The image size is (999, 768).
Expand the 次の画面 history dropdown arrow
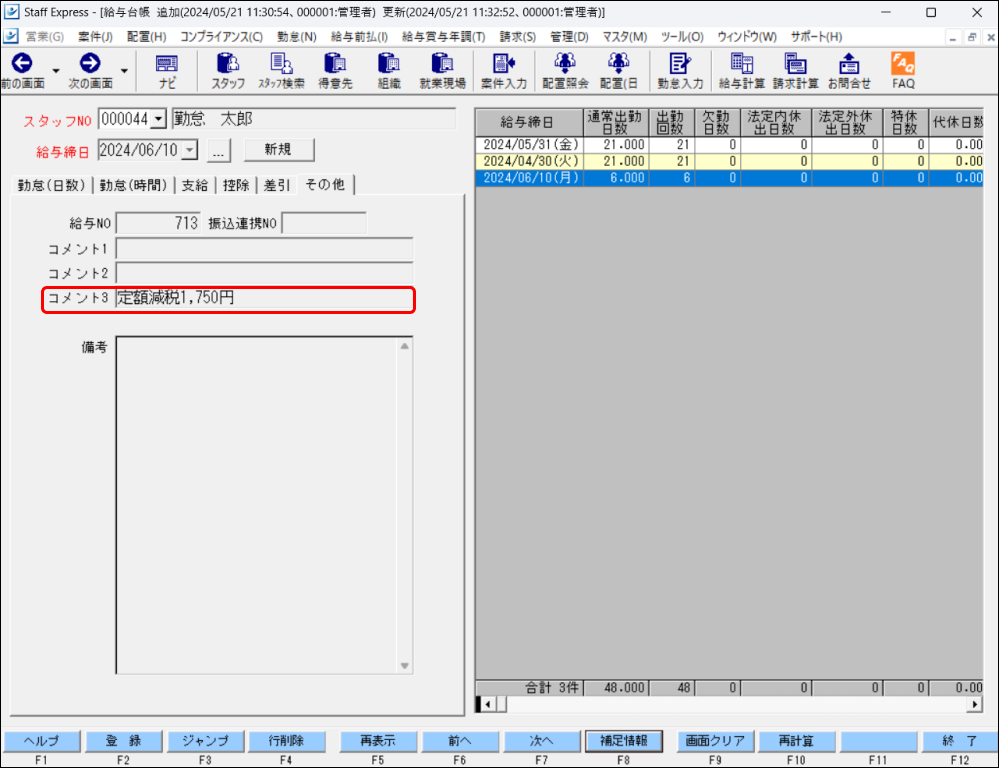124,70
